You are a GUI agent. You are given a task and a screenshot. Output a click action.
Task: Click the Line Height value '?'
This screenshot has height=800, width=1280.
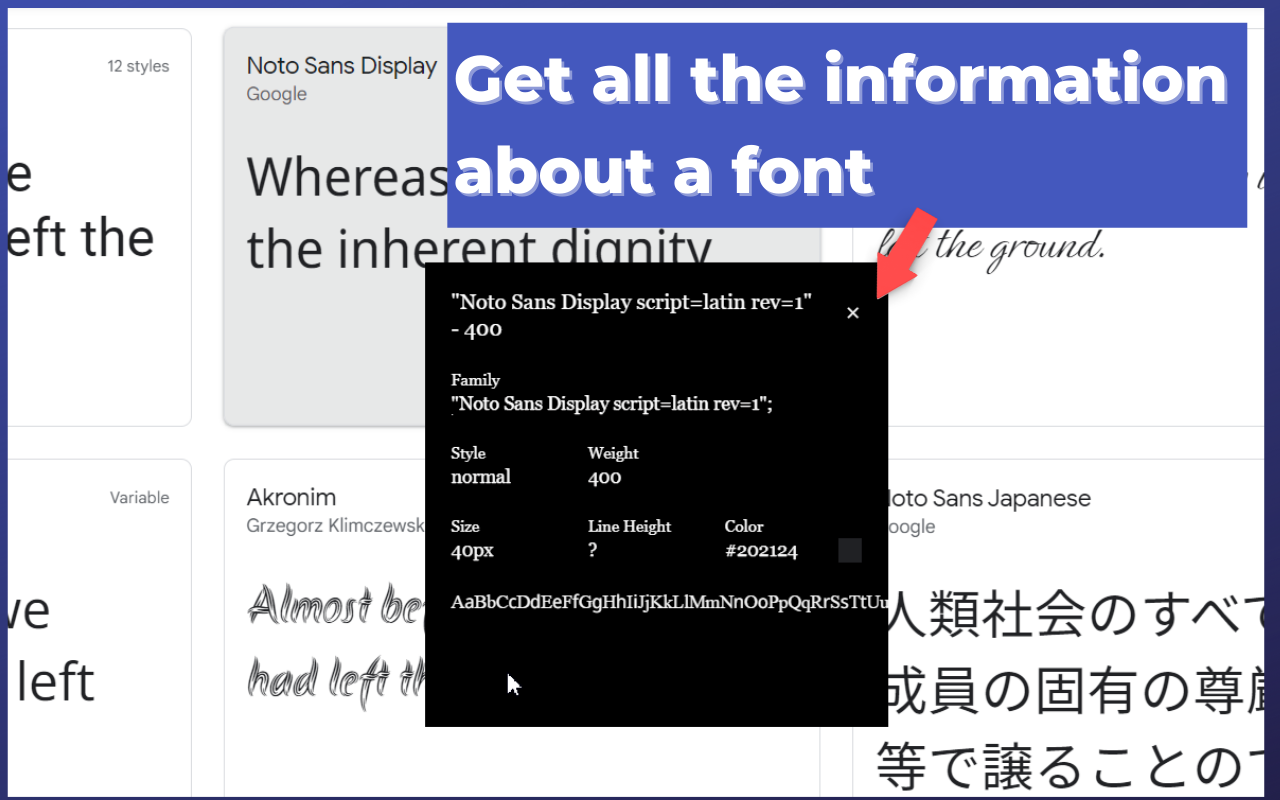click(593, 551)
